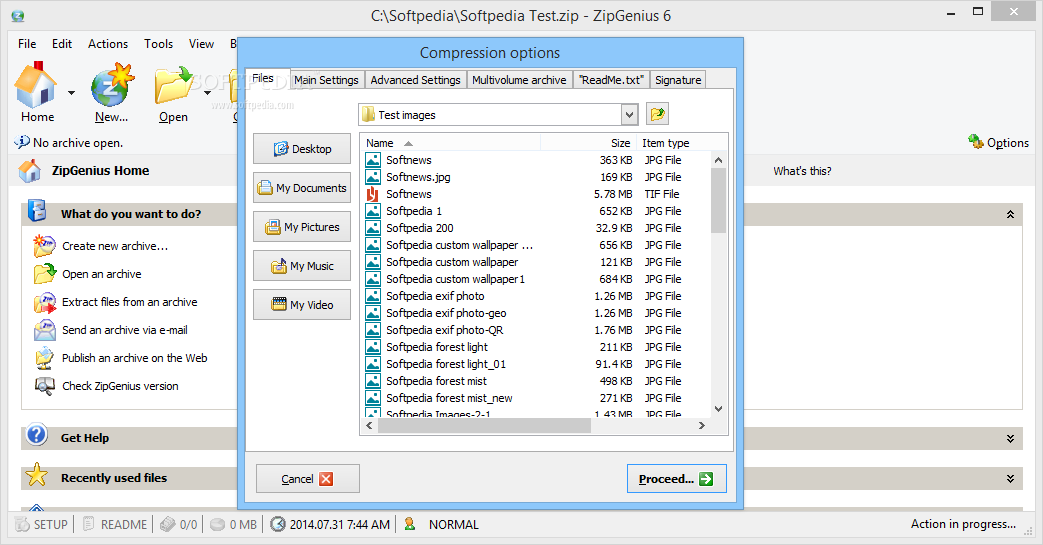Click Open an archive link
Image resolution: width=1043 pixels, height=545 pixels.
[x=102, y=274]
